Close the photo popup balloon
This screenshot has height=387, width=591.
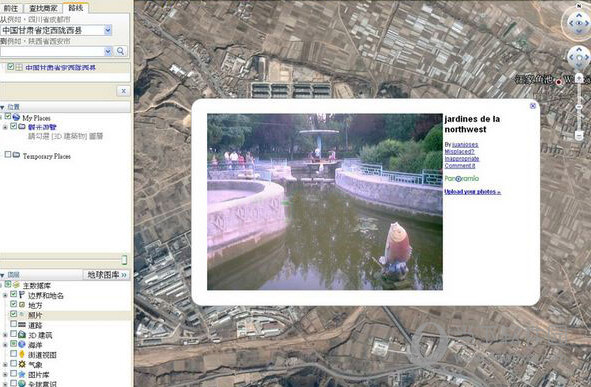pyautogui.click(x=533, y=106)
